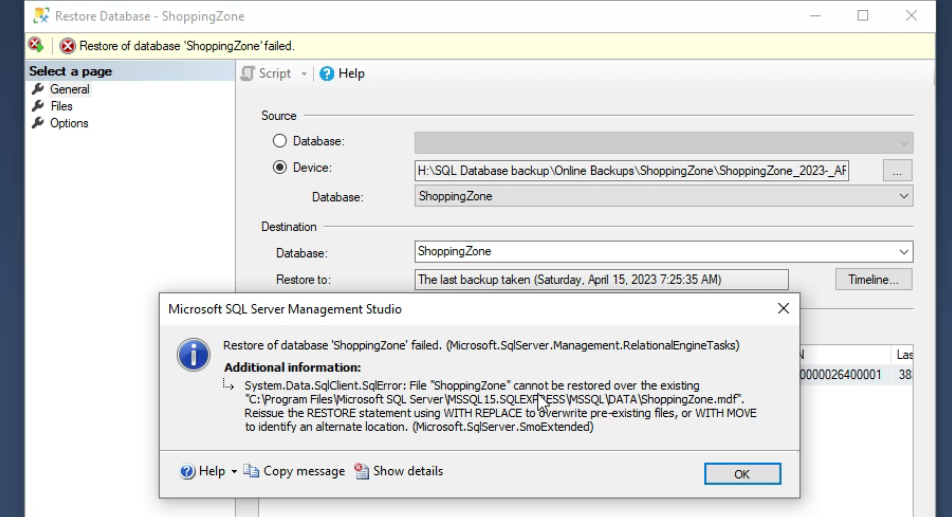Select the Options page

(69, 123)
